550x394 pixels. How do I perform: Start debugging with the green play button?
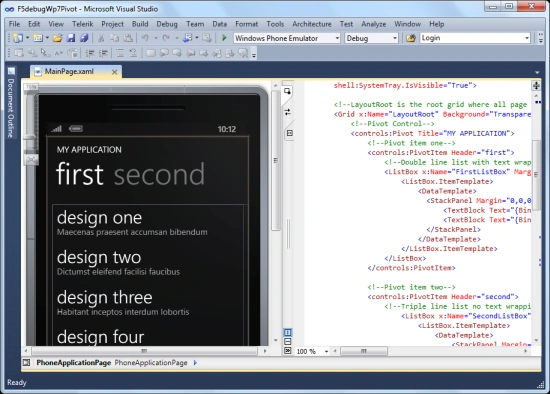(224, 38)
